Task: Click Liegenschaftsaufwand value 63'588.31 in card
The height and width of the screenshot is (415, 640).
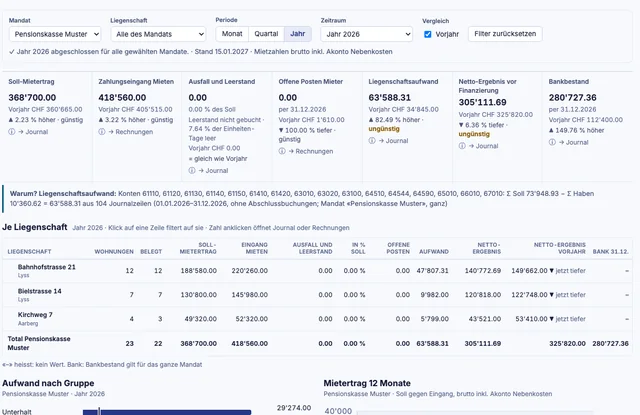Action: (390, 98)
